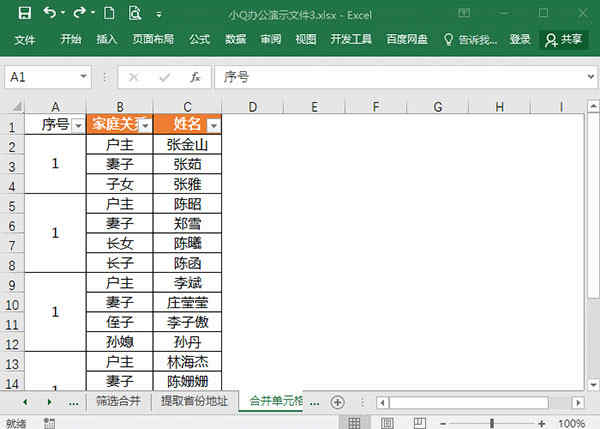Image resolution: width=600 pixels, height=429 pixels.
Task: Open the Customize Quick Access Toolbar arrow
Action: click(159, 15)
